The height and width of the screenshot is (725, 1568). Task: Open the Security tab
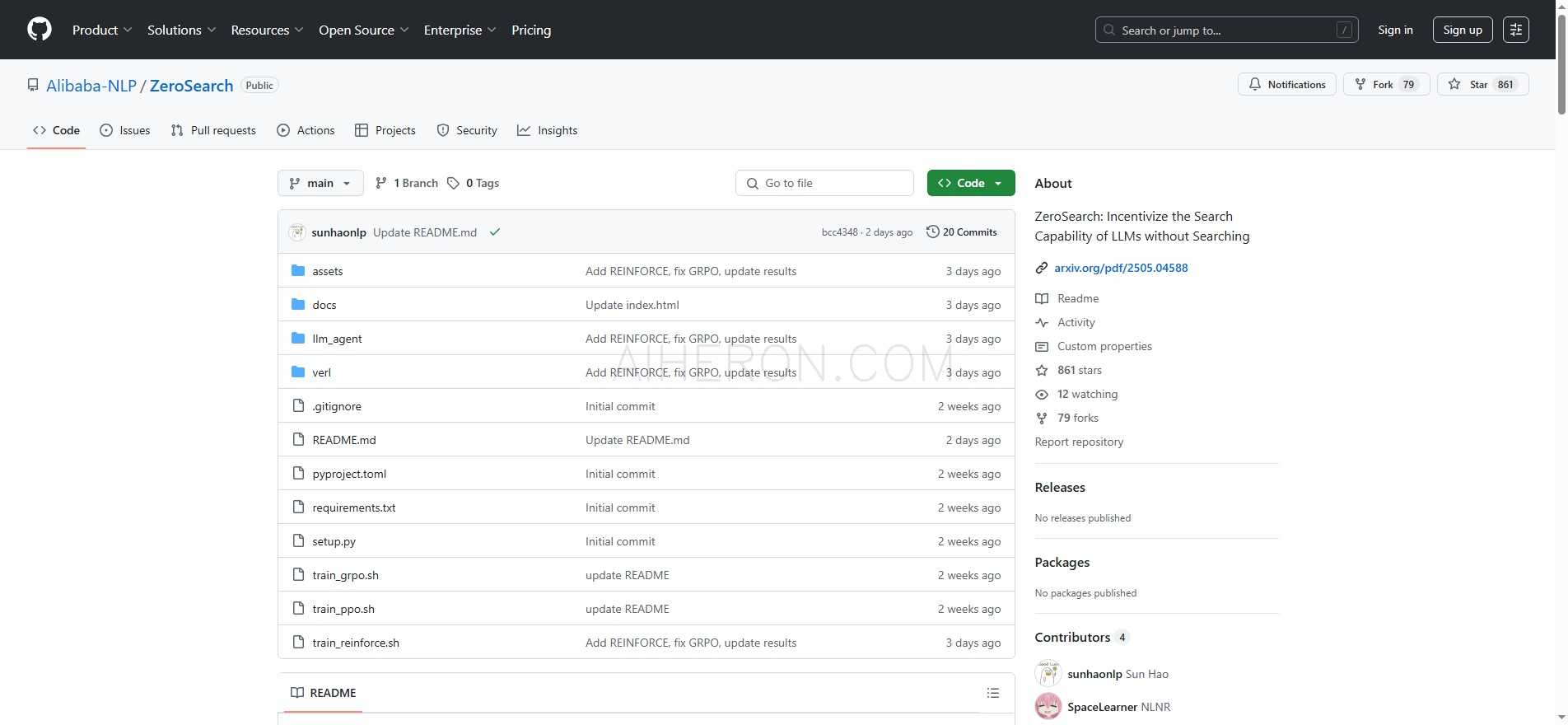467,130
